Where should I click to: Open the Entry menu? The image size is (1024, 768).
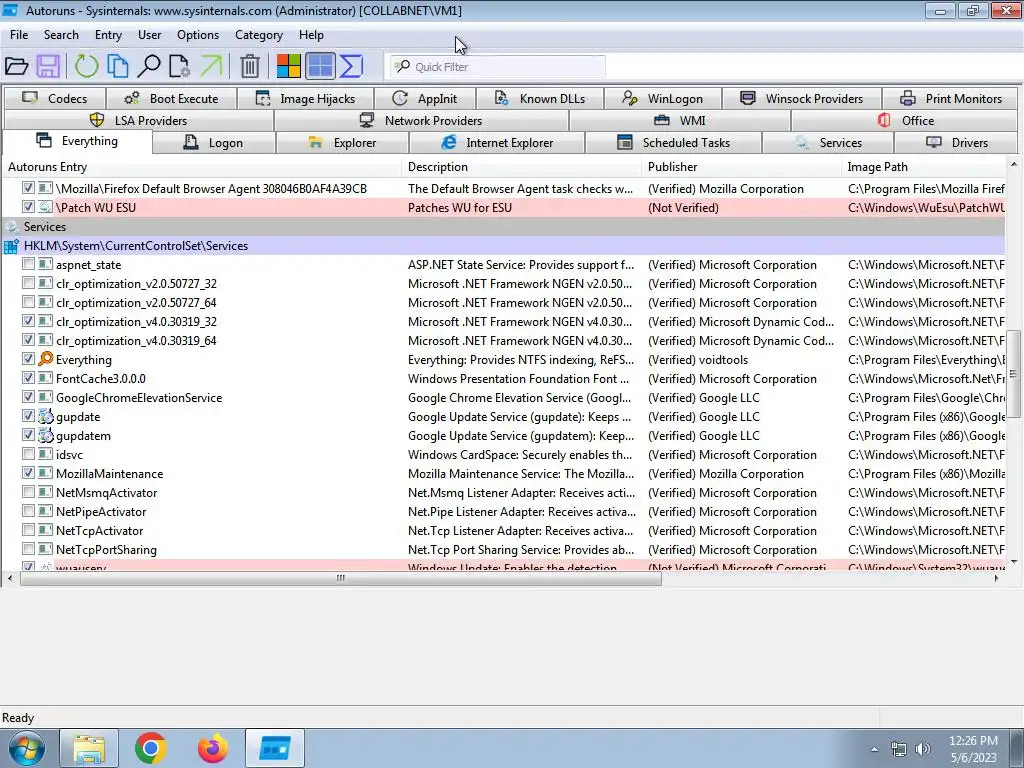click(x=108, y=35)
